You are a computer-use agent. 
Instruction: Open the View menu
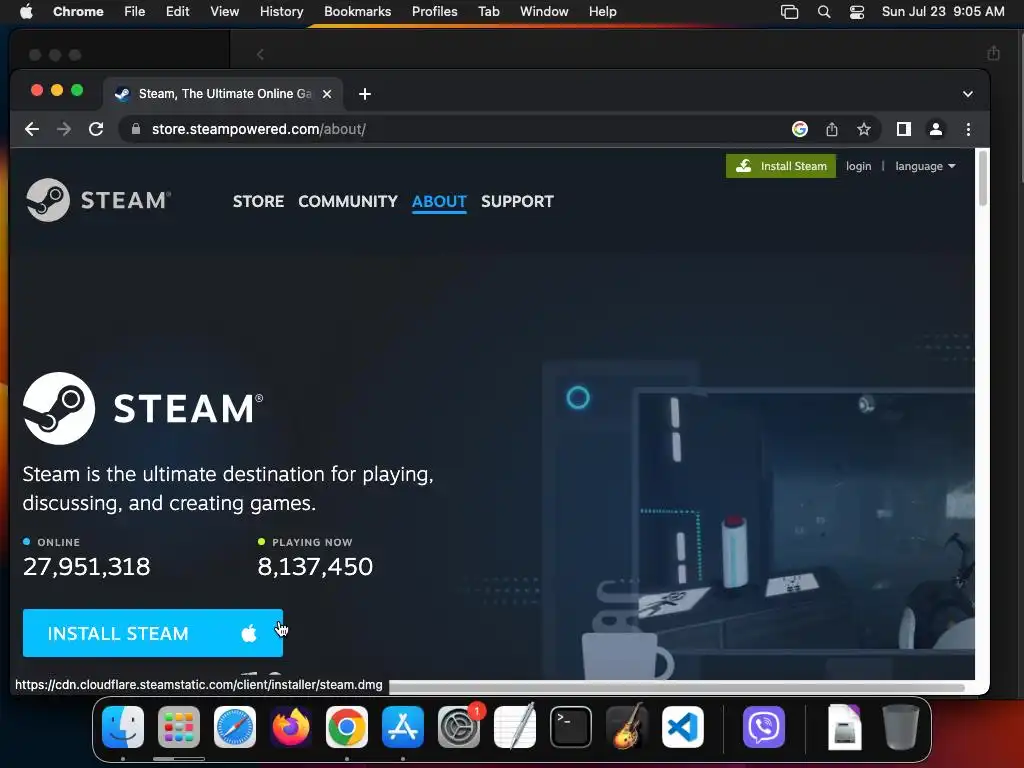[x=224, y=11]
